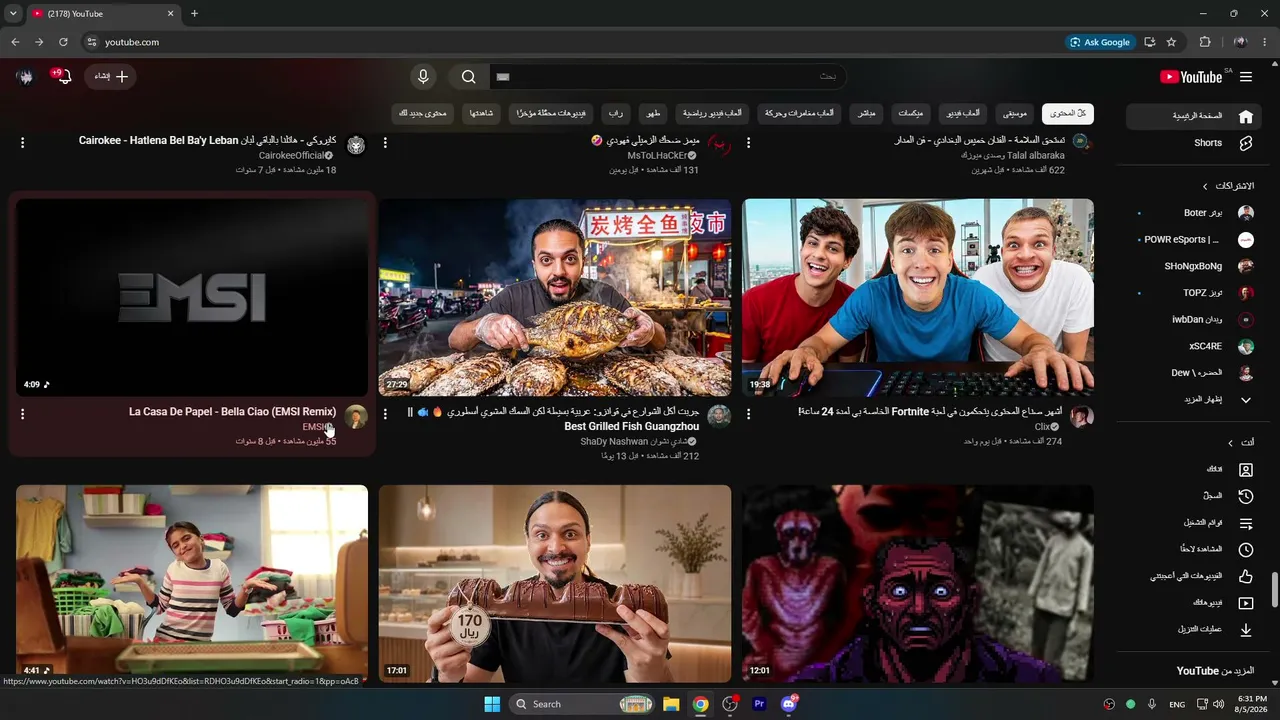Open the Windows Start menu
The height and width of the screenshot is (720, 1280).
point(492,704)
